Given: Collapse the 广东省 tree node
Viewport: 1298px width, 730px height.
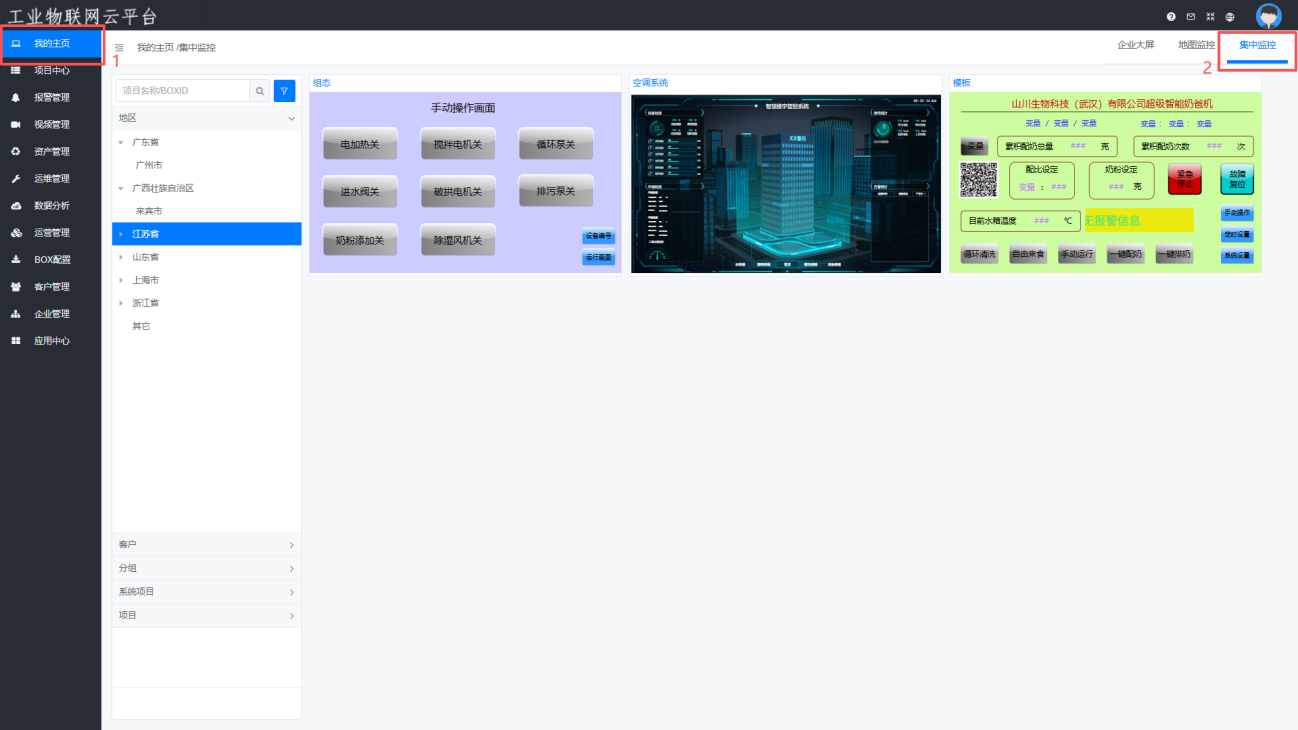Looking at the screenshot, I should pos(121,142).
